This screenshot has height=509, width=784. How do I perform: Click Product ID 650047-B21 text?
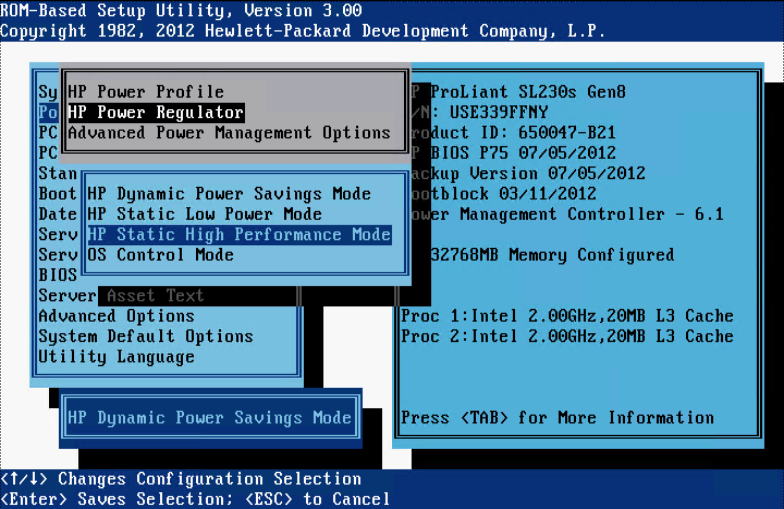coord(513,133)
